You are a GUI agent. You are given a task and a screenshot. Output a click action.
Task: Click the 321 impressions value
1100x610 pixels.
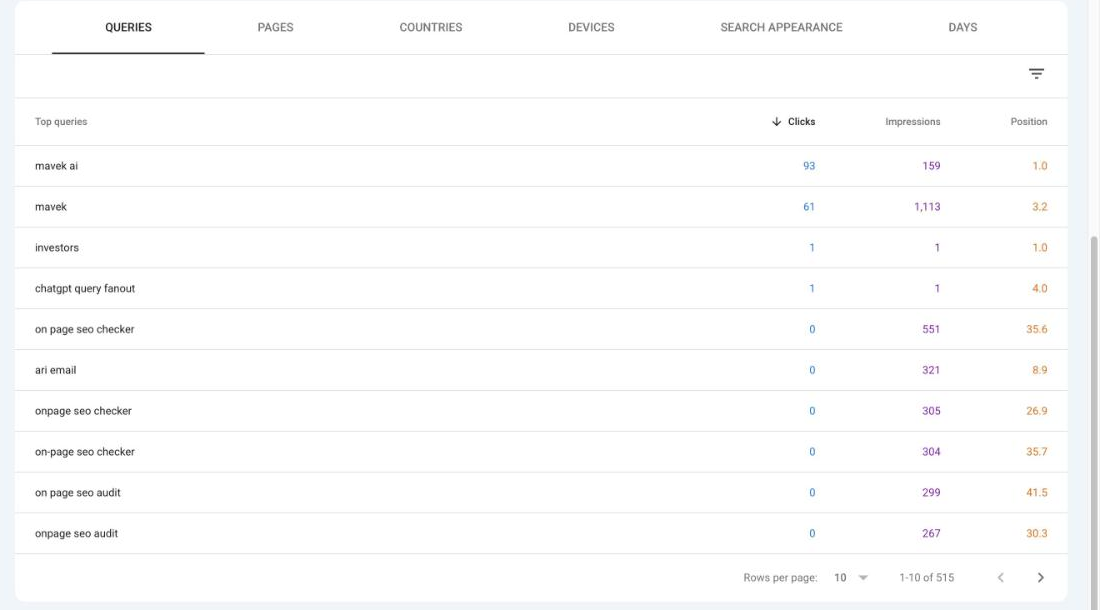pyautogui.click(x=931, y=370)
